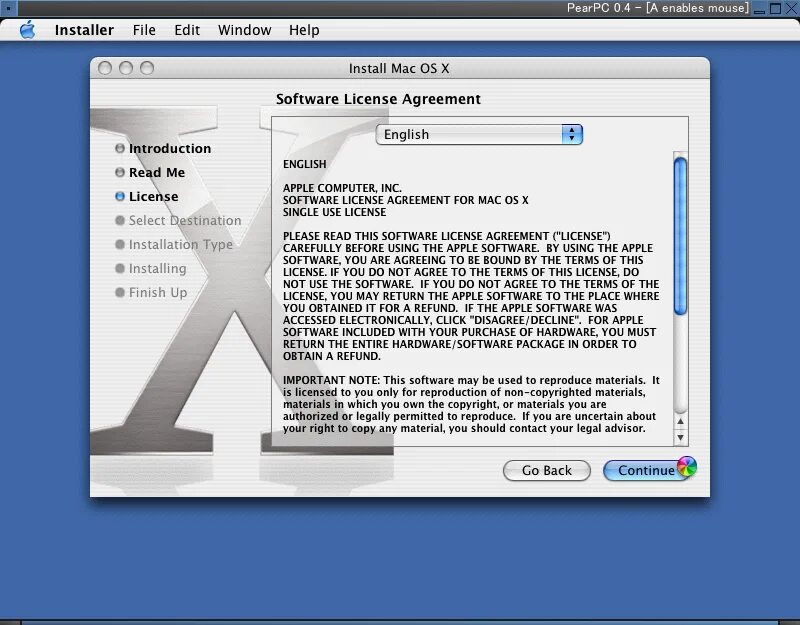Click the Continue button
The width and height of the screenshot is (800, 625).
(646, 470)
